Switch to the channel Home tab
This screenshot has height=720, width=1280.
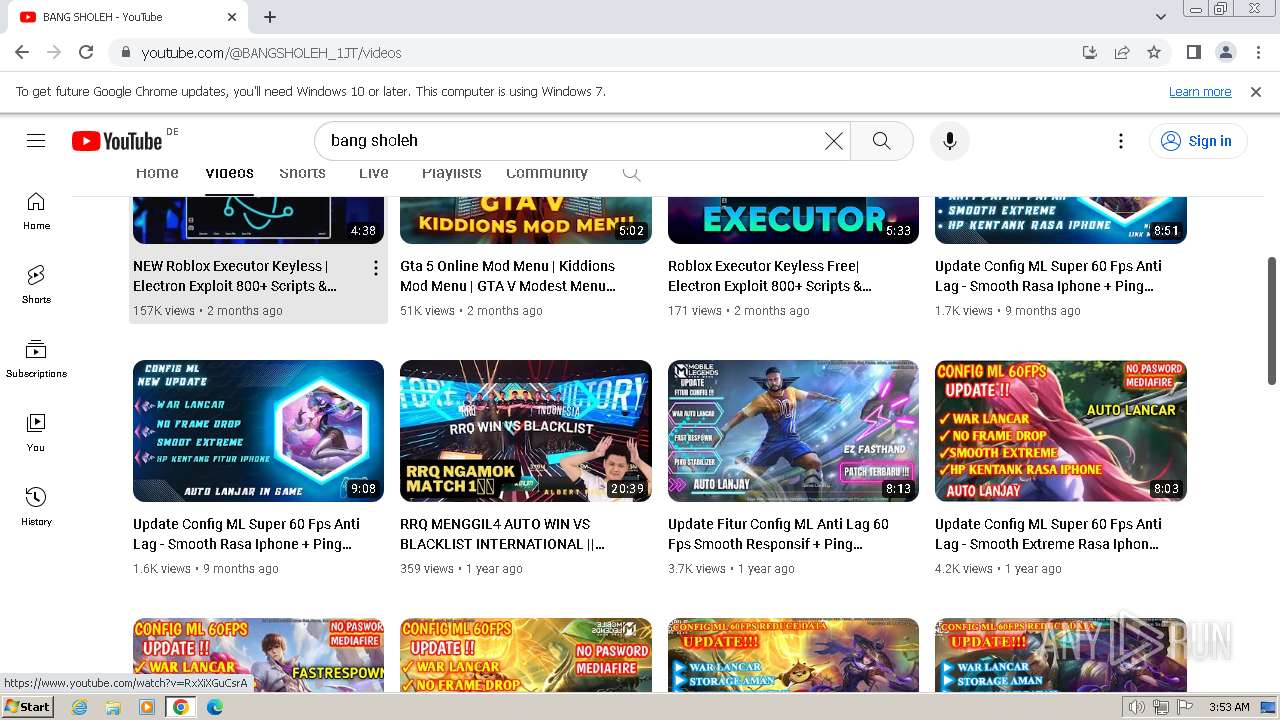[x=157, y=173]
